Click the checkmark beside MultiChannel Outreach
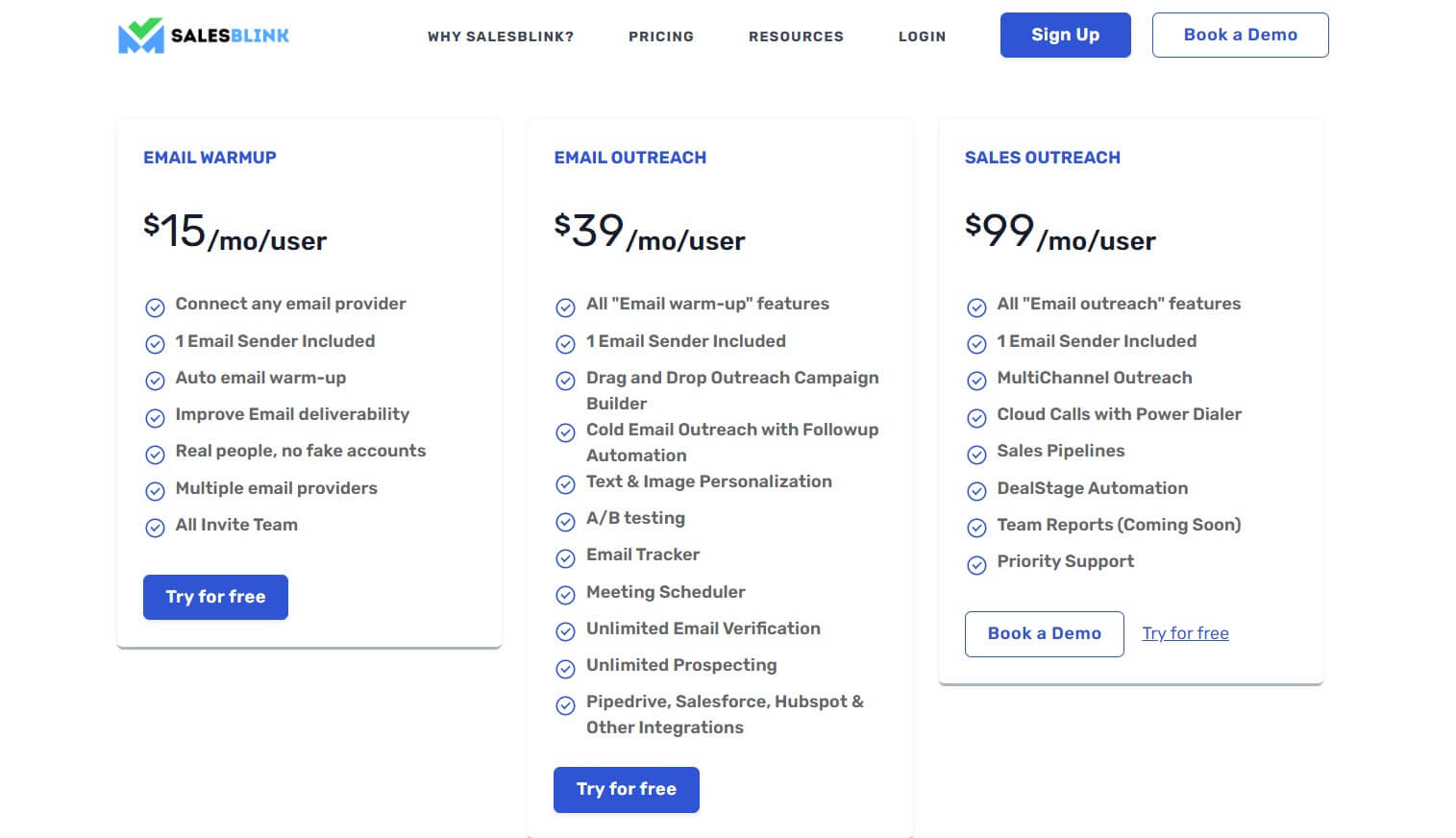Screen dimensions: 1456x838 [975, 381]
